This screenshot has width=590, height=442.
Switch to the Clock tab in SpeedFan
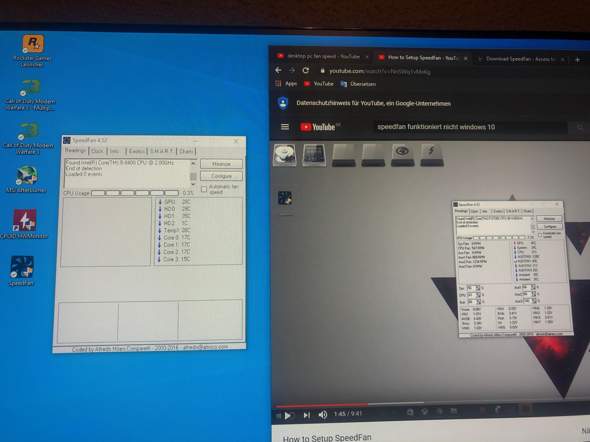(97, 151)
